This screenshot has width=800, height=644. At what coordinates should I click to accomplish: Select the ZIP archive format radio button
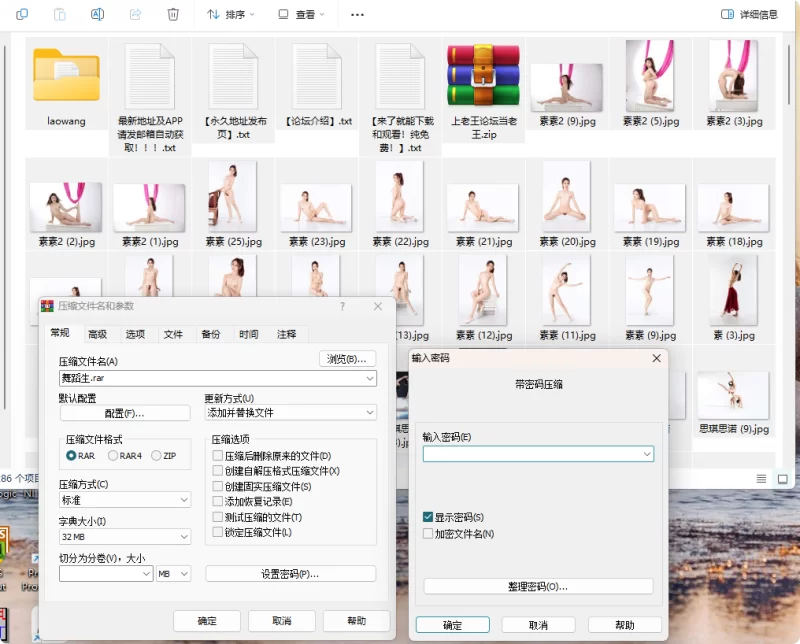click(x=157, y=456)
